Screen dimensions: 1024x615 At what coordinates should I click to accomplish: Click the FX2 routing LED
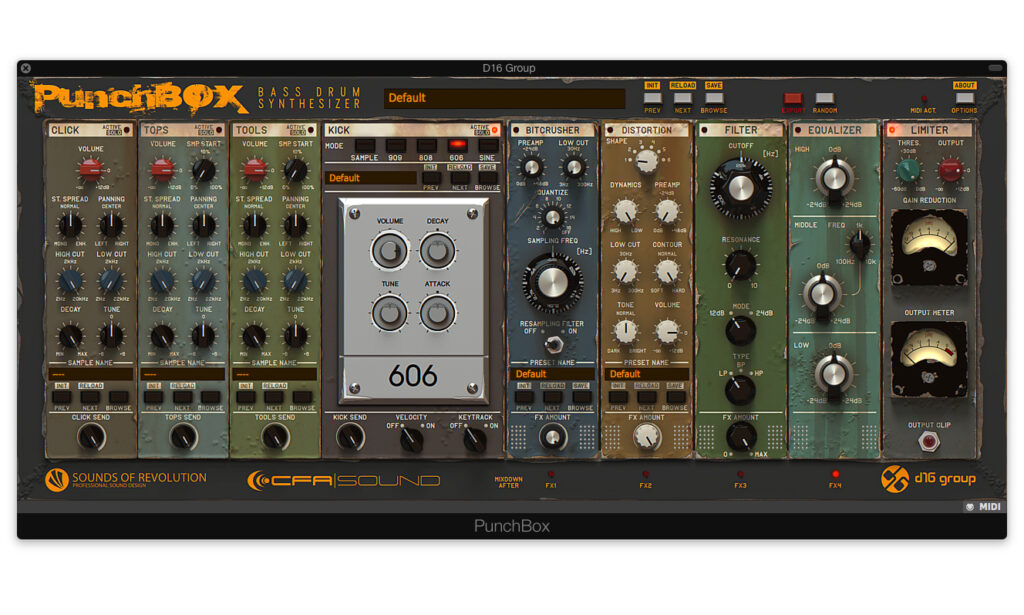(645, 475)
